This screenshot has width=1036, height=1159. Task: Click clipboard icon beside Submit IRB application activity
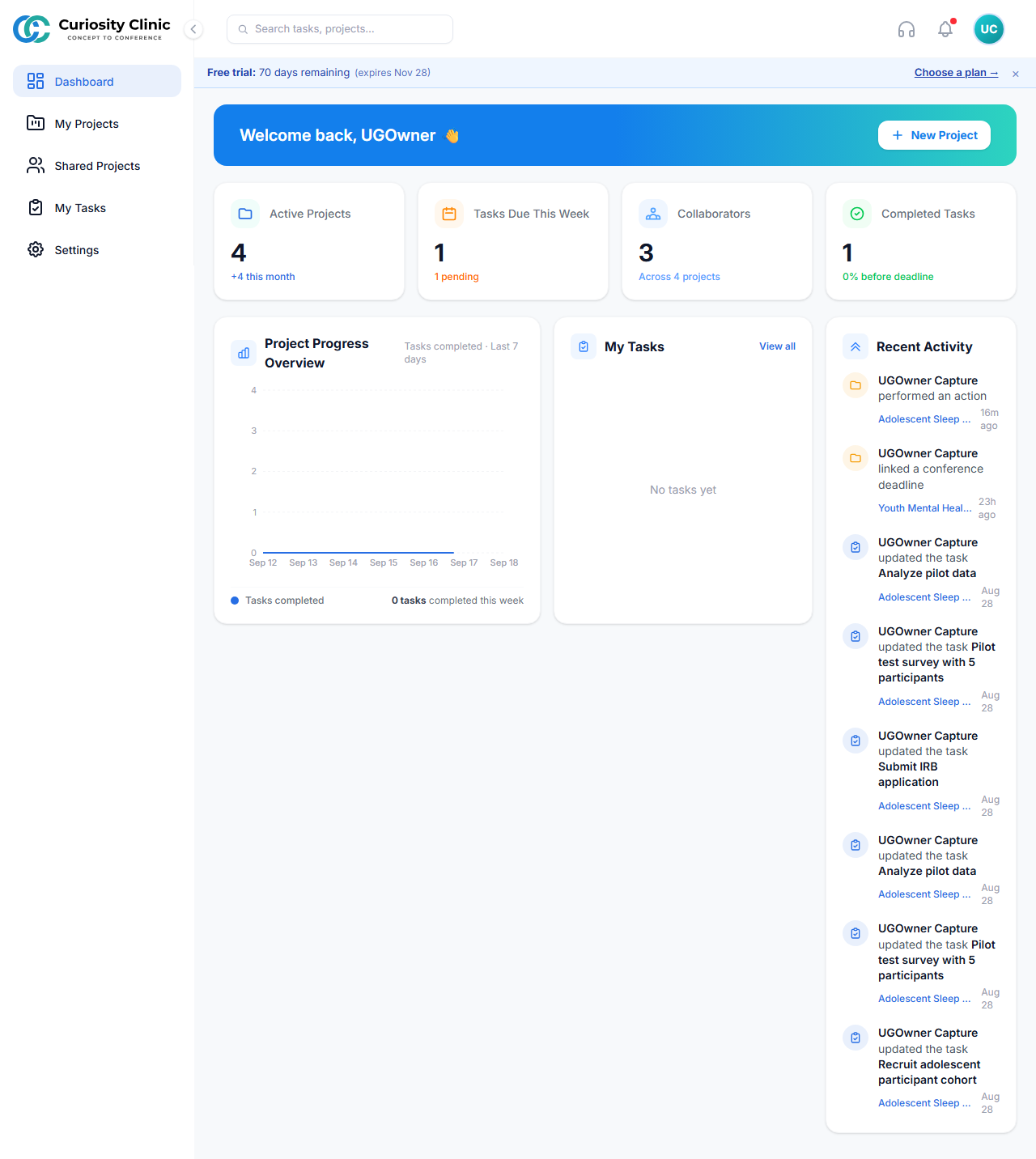(x=856, y=741)
